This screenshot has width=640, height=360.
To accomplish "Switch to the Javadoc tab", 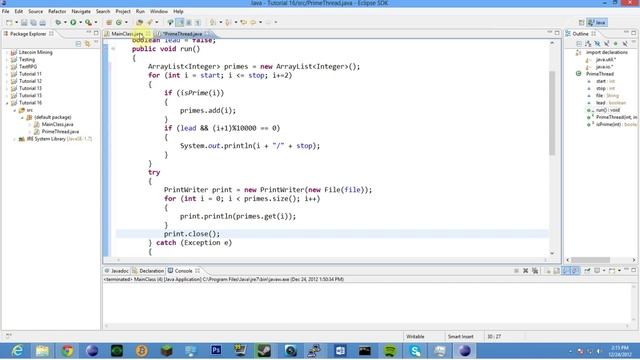I will point(116,271).
